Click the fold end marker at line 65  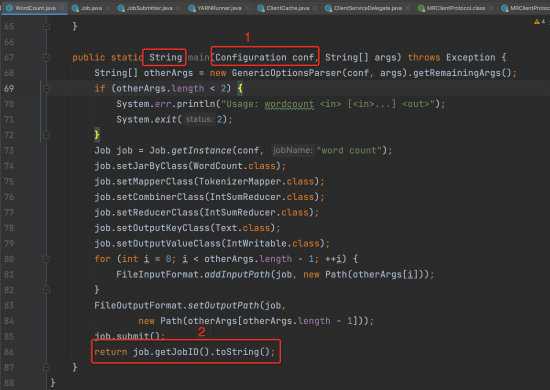pyautogui.click(x=46, y=26)
